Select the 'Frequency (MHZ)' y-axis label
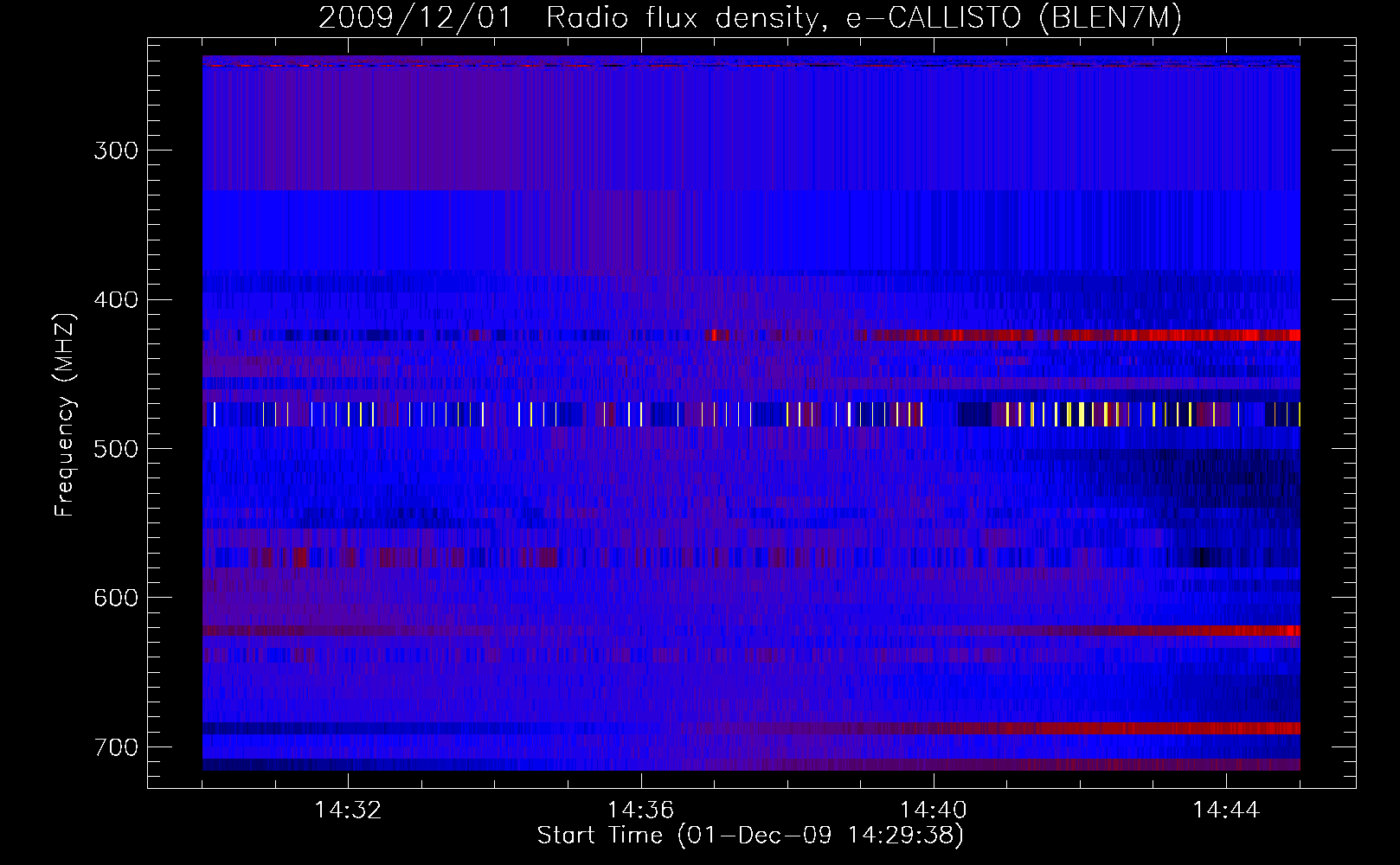This screenshot has width=1400, height=865. 65,414
